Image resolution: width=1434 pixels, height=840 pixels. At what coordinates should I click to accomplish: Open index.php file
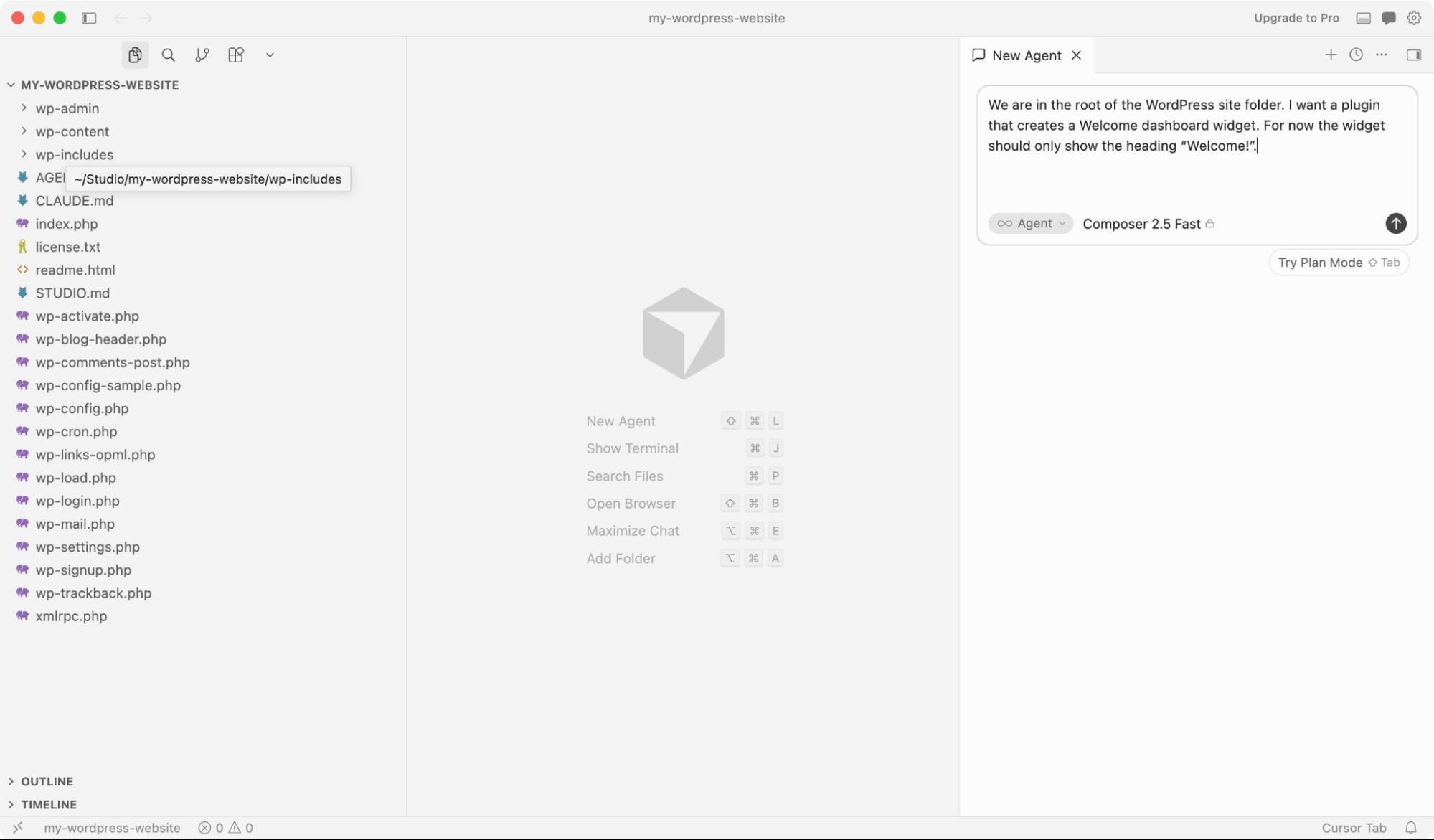[x=203, y=224]
